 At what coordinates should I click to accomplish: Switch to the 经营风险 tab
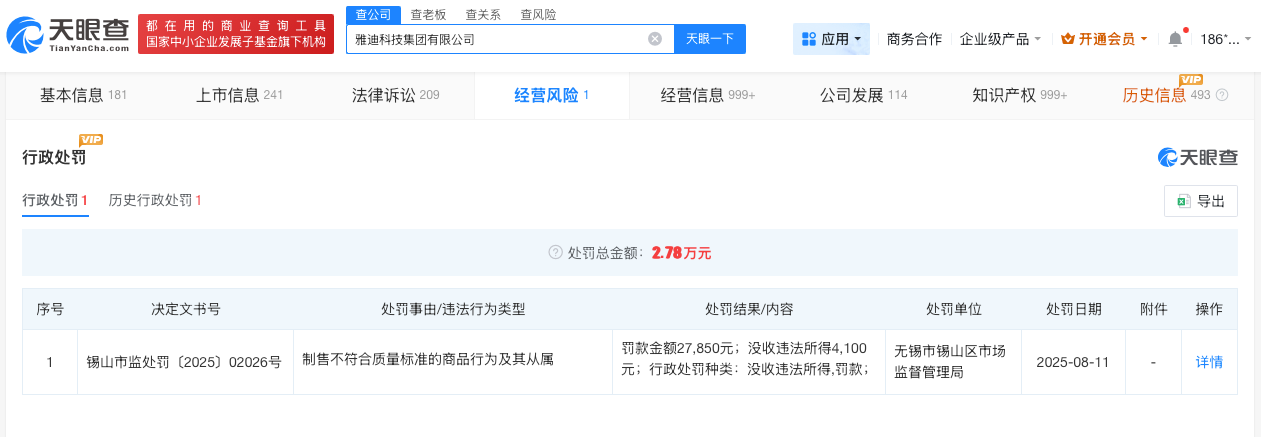click(x=552, y=96)
